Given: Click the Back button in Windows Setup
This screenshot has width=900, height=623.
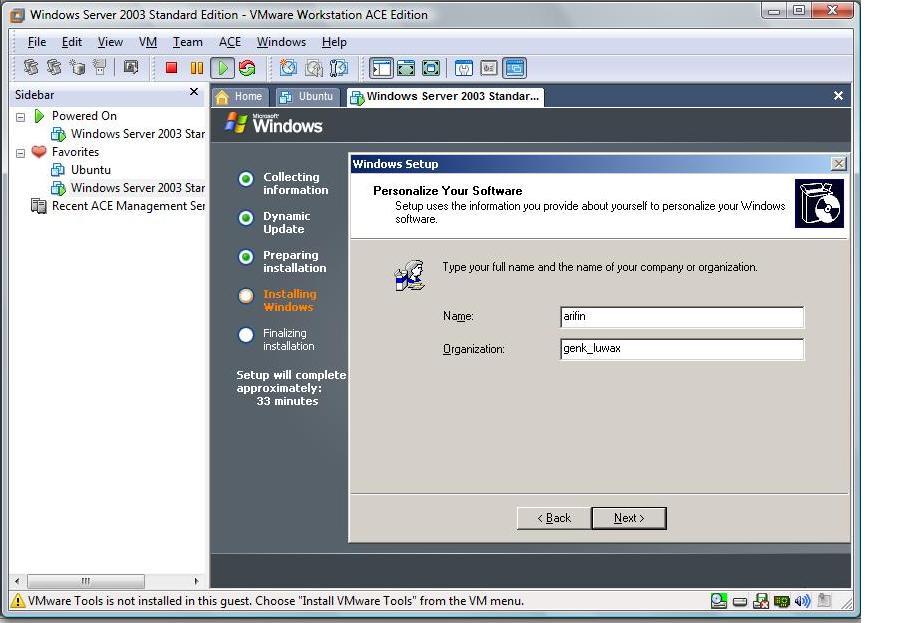Looking at the screenshot, I should click(x=553, y=518).
